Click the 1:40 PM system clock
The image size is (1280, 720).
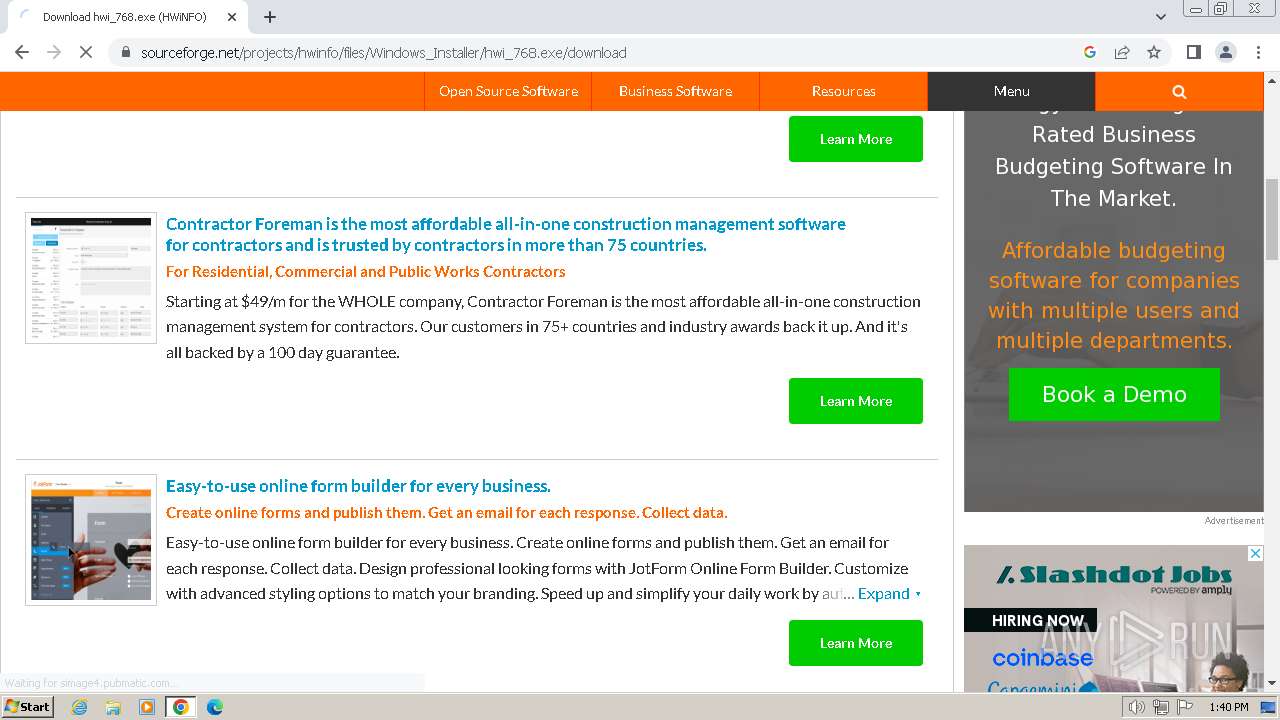point(1228,707)
